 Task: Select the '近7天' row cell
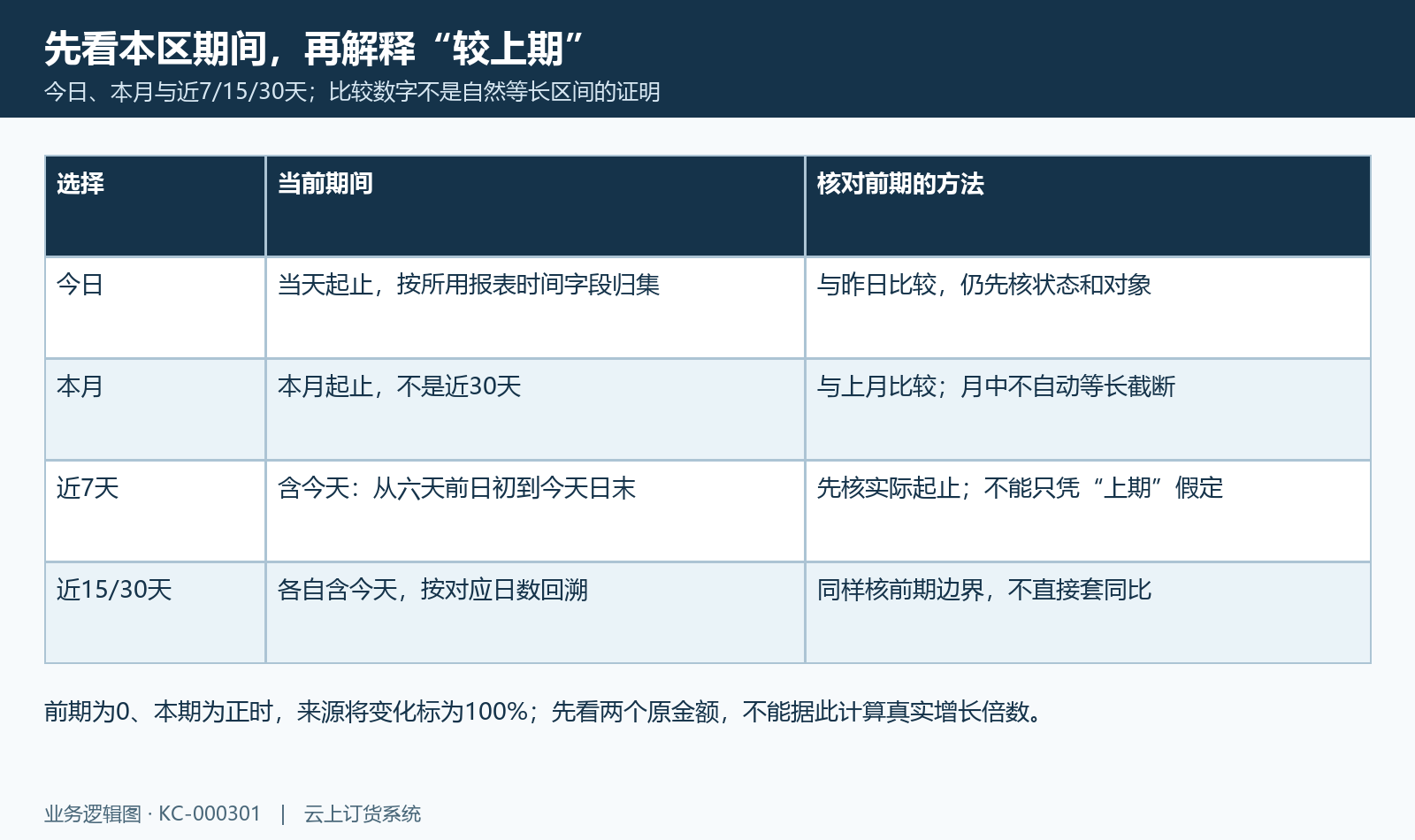pos(155,511)
